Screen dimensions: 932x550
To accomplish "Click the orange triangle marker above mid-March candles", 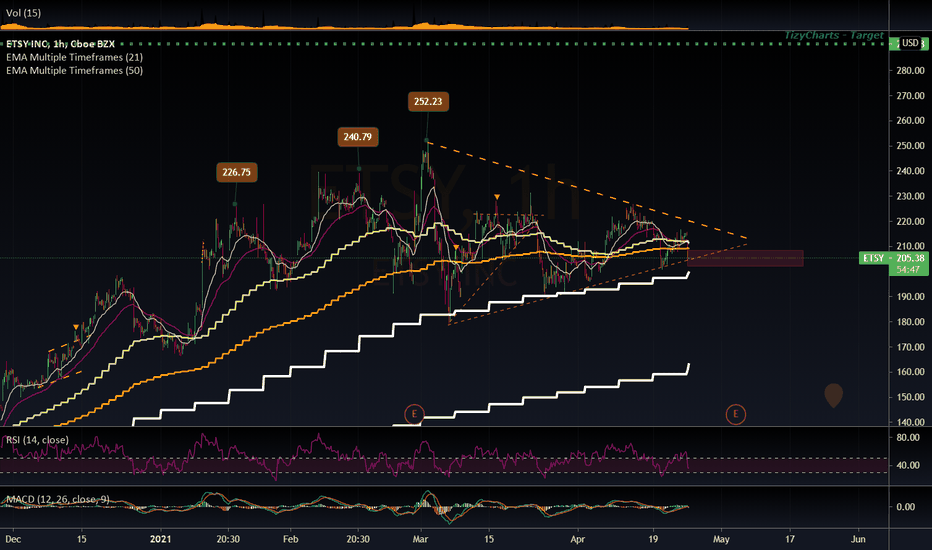I will point(497,197).
